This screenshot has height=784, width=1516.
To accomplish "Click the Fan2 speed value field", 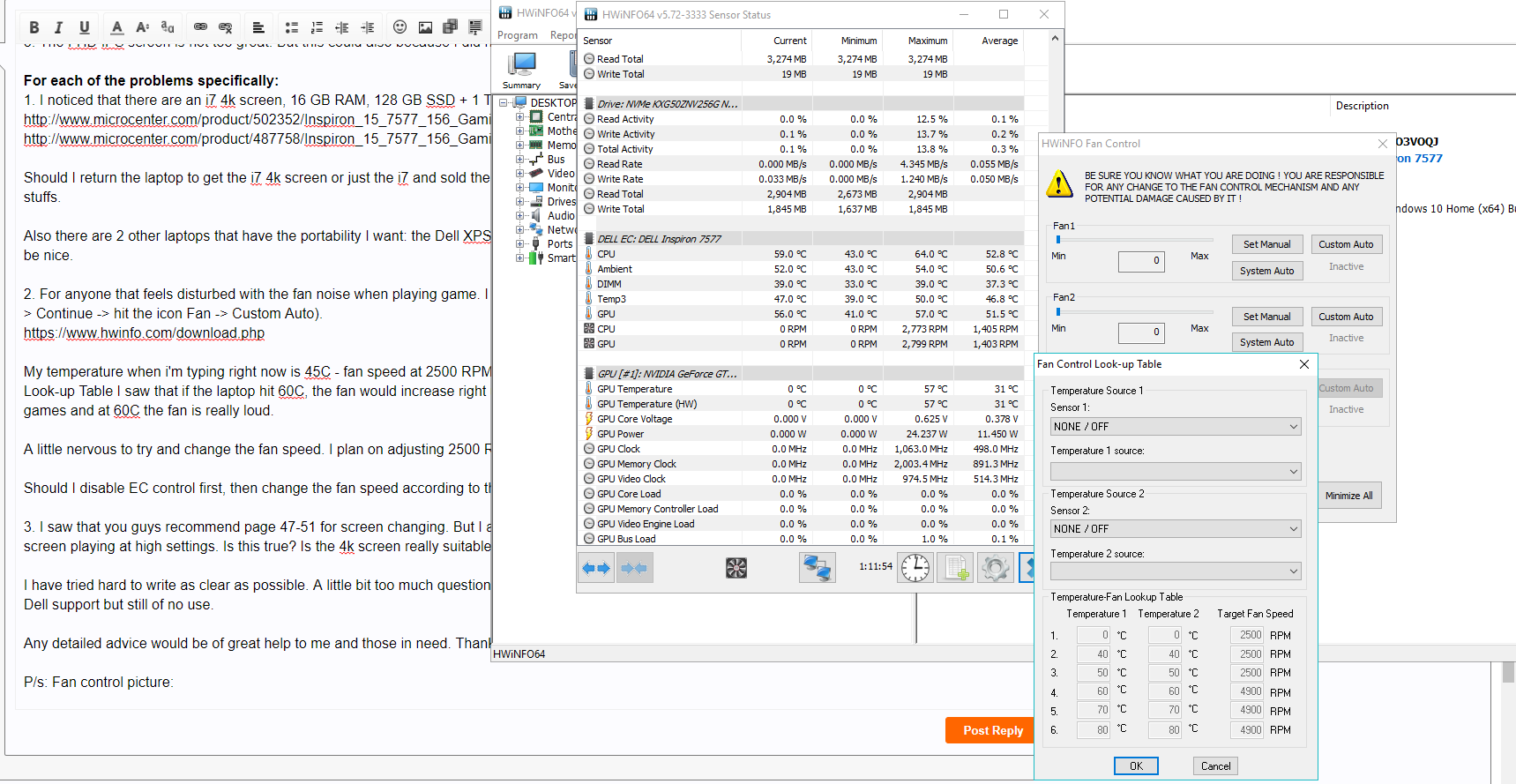I will (1141, 332).
